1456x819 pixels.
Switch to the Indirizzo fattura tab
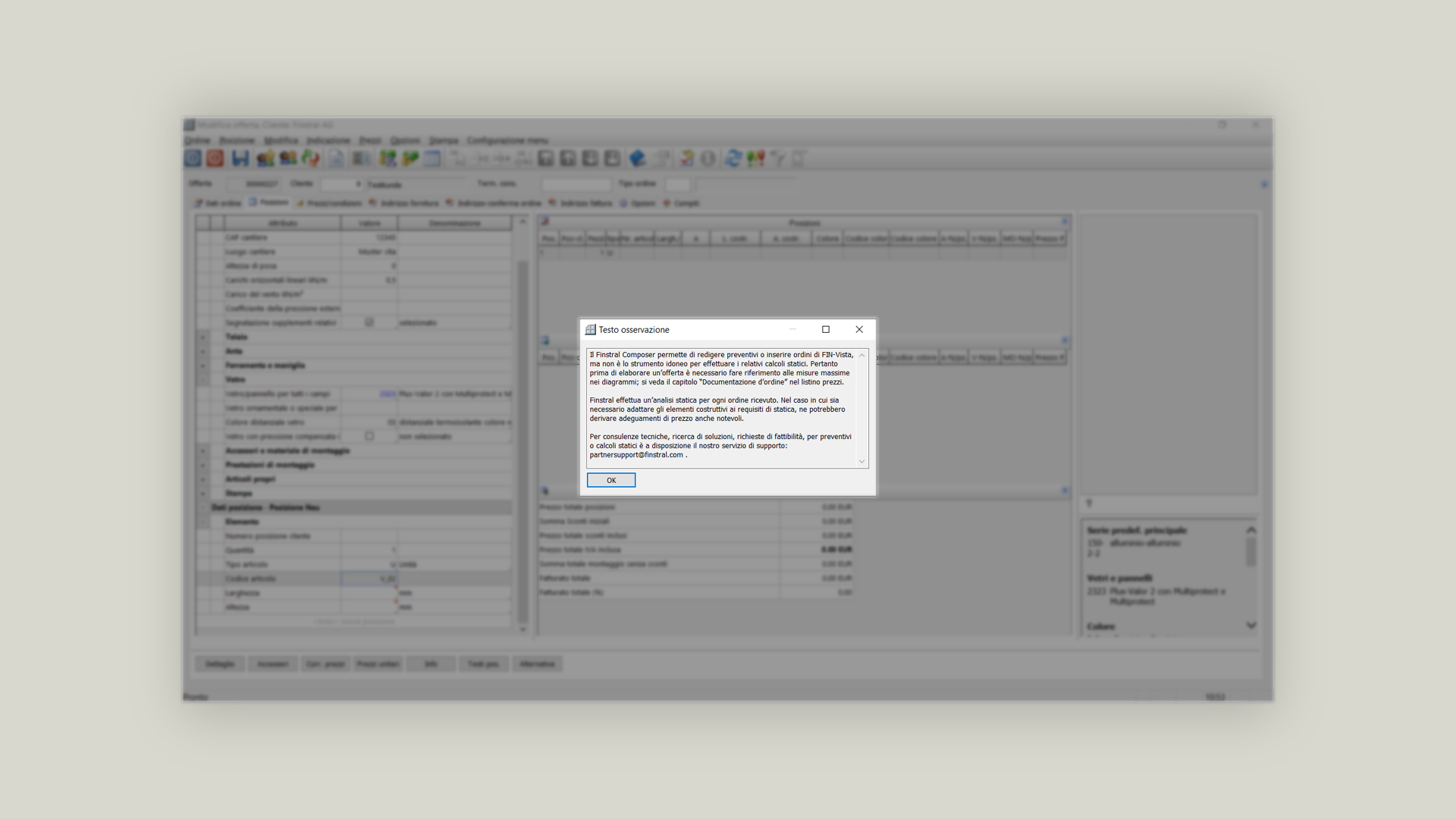pyautogui.click(x=580, y=203)
